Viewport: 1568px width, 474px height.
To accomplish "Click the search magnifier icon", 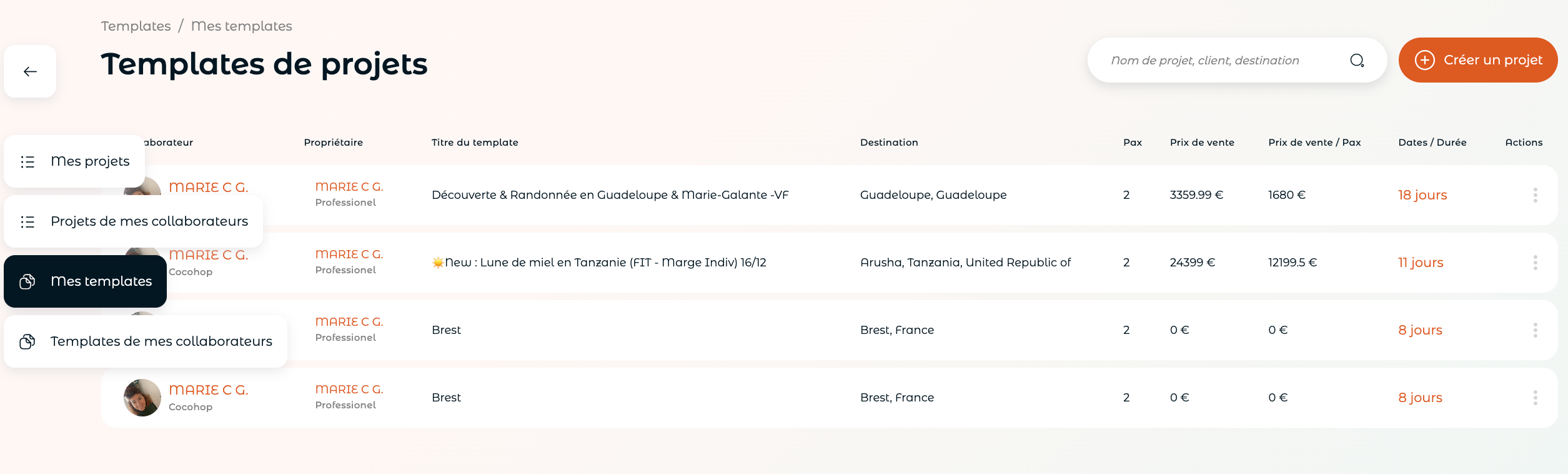I will 1357,60.
